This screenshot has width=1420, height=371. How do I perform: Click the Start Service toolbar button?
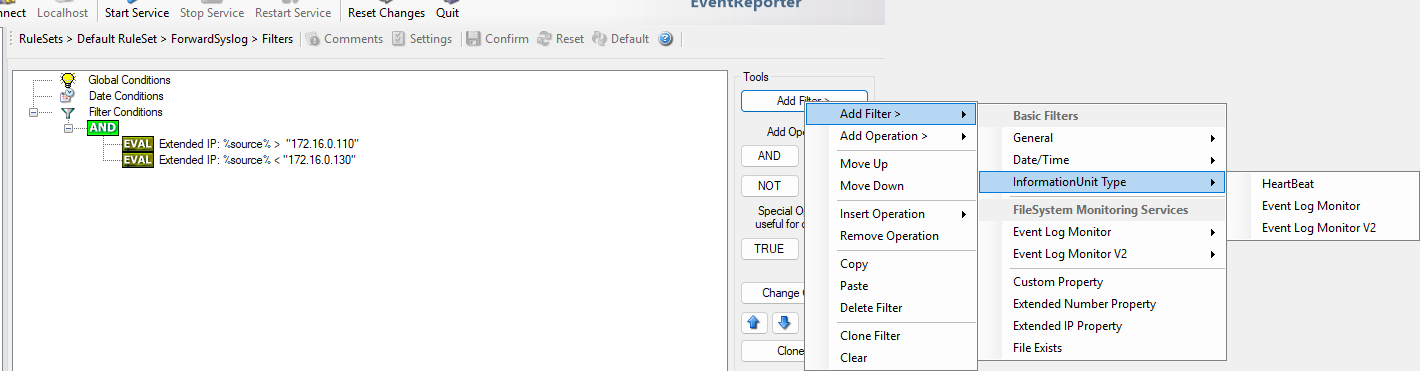click(137, 13)
